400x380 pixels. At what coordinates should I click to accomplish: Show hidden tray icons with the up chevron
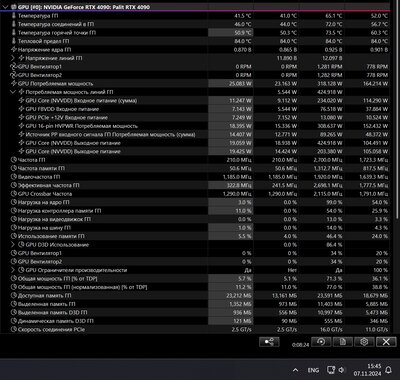pos(295,370)
